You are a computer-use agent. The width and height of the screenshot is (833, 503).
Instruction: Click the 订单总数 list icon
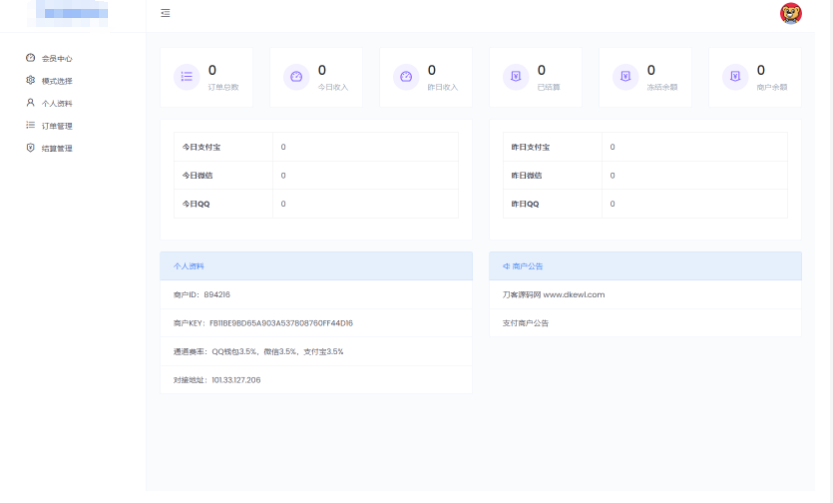coord(186,77)
